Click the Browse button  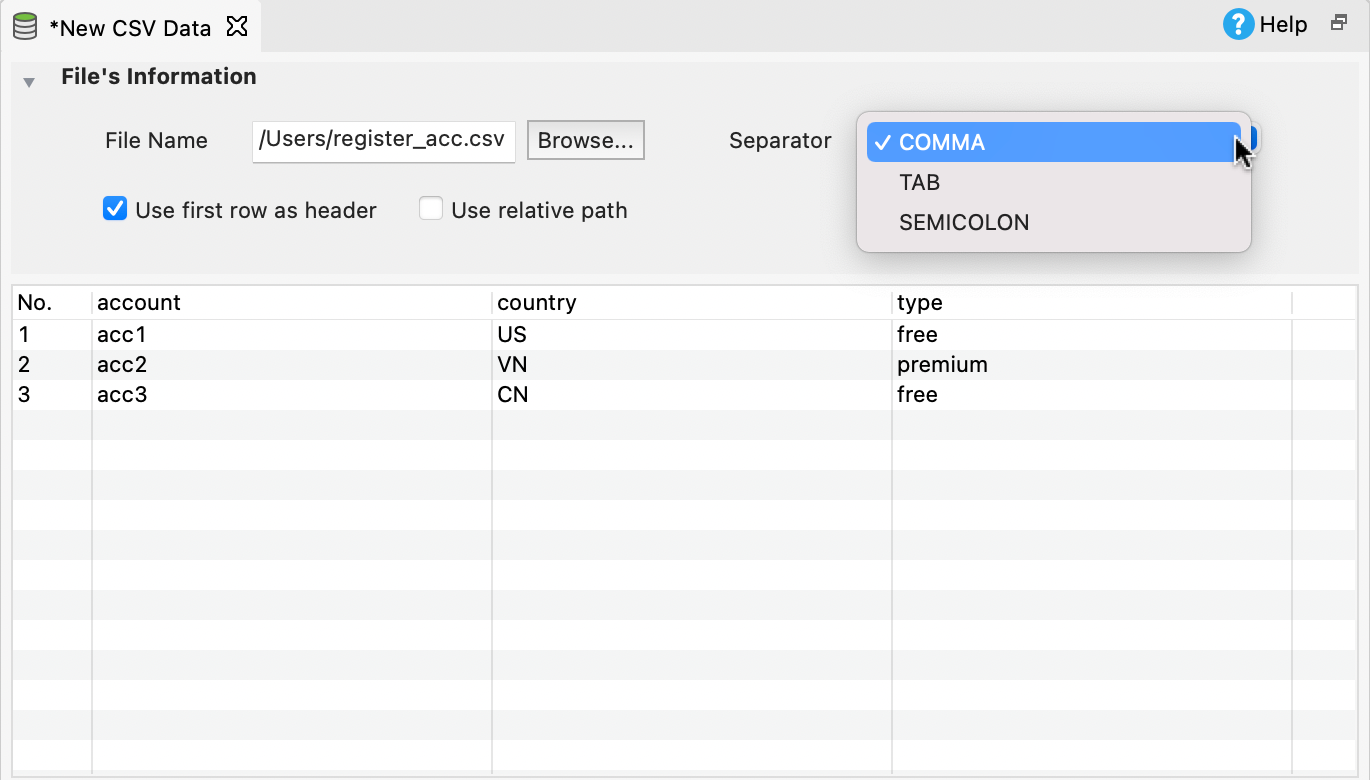tap(585, 139)
